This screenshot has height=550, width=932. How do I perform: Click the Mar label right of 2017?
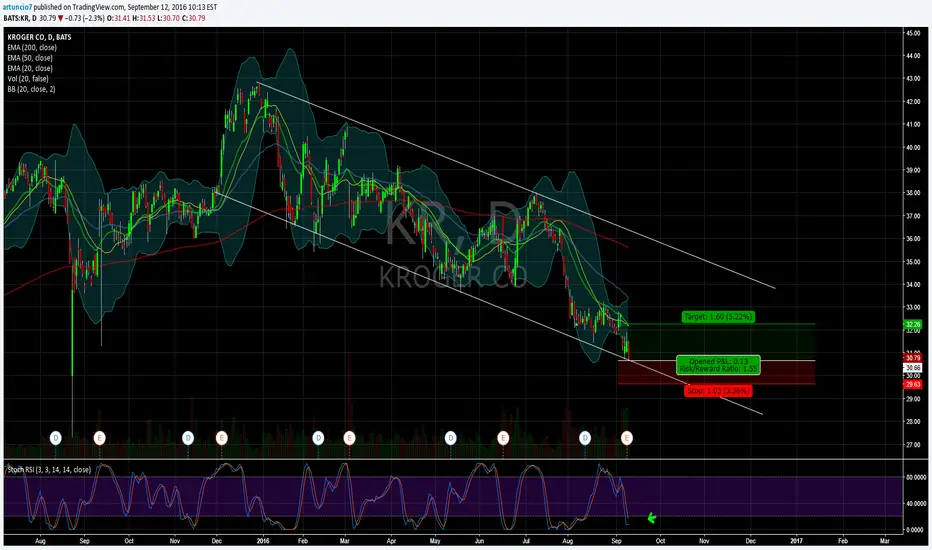884,541
